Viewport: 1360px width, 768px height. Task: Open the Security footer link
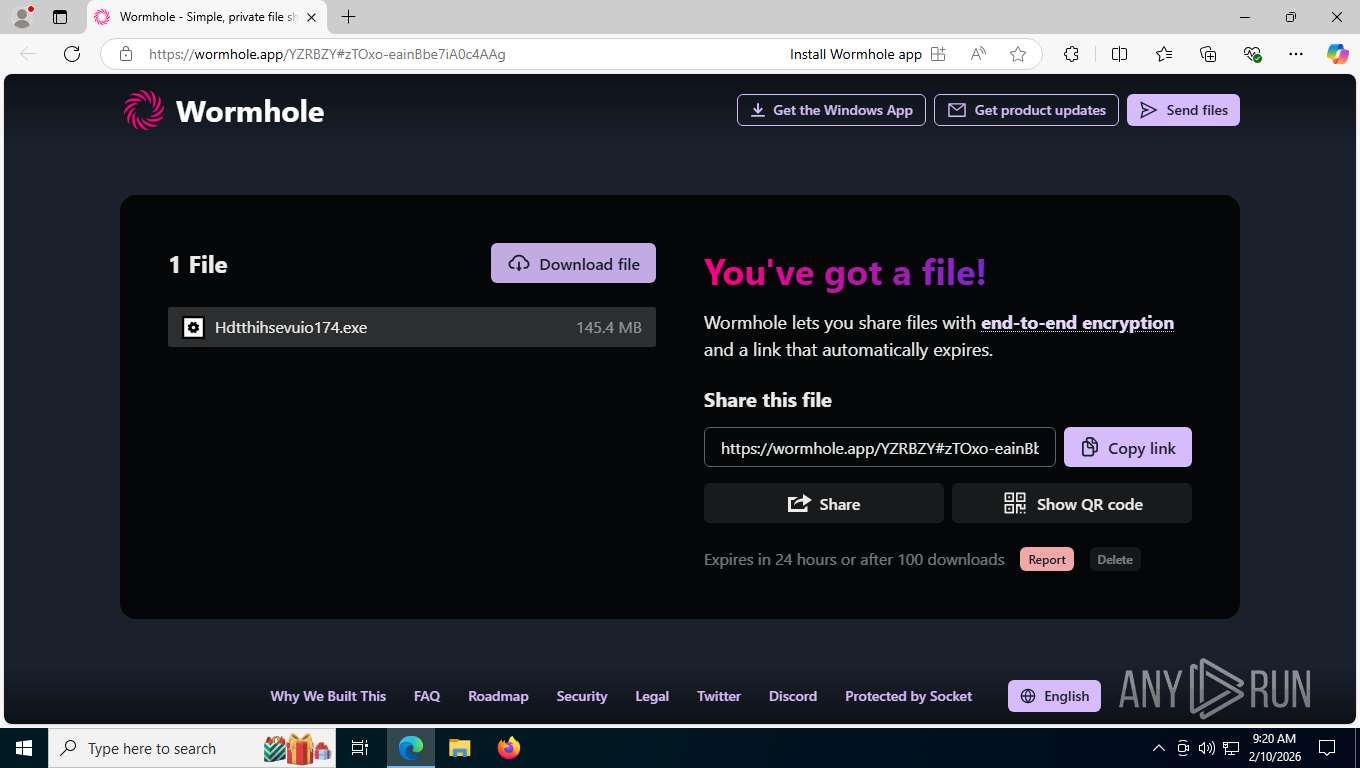click(582, 696)
